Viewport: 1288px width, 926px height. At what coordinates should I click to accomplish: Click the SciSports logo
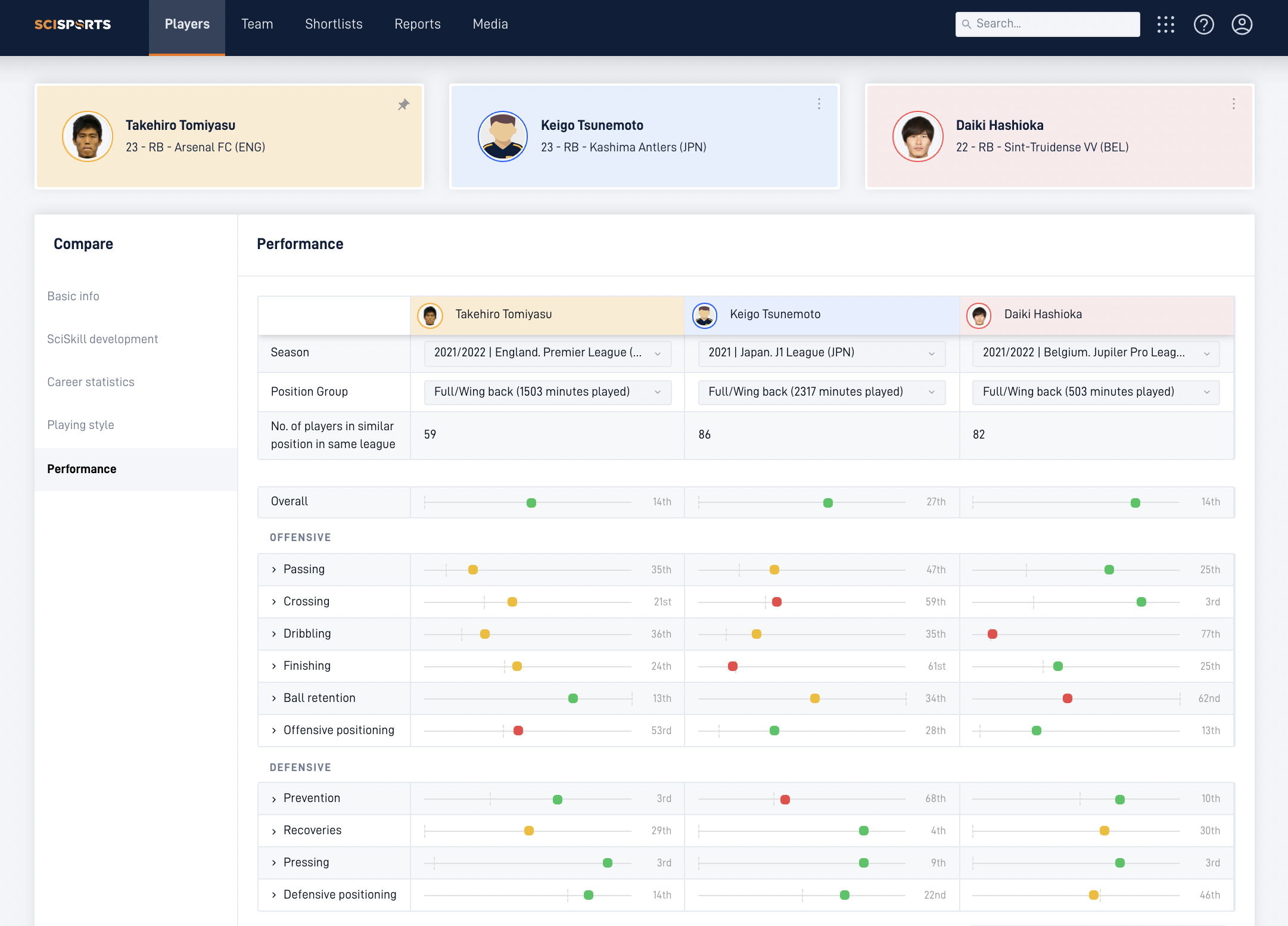(x=73, y=24)
